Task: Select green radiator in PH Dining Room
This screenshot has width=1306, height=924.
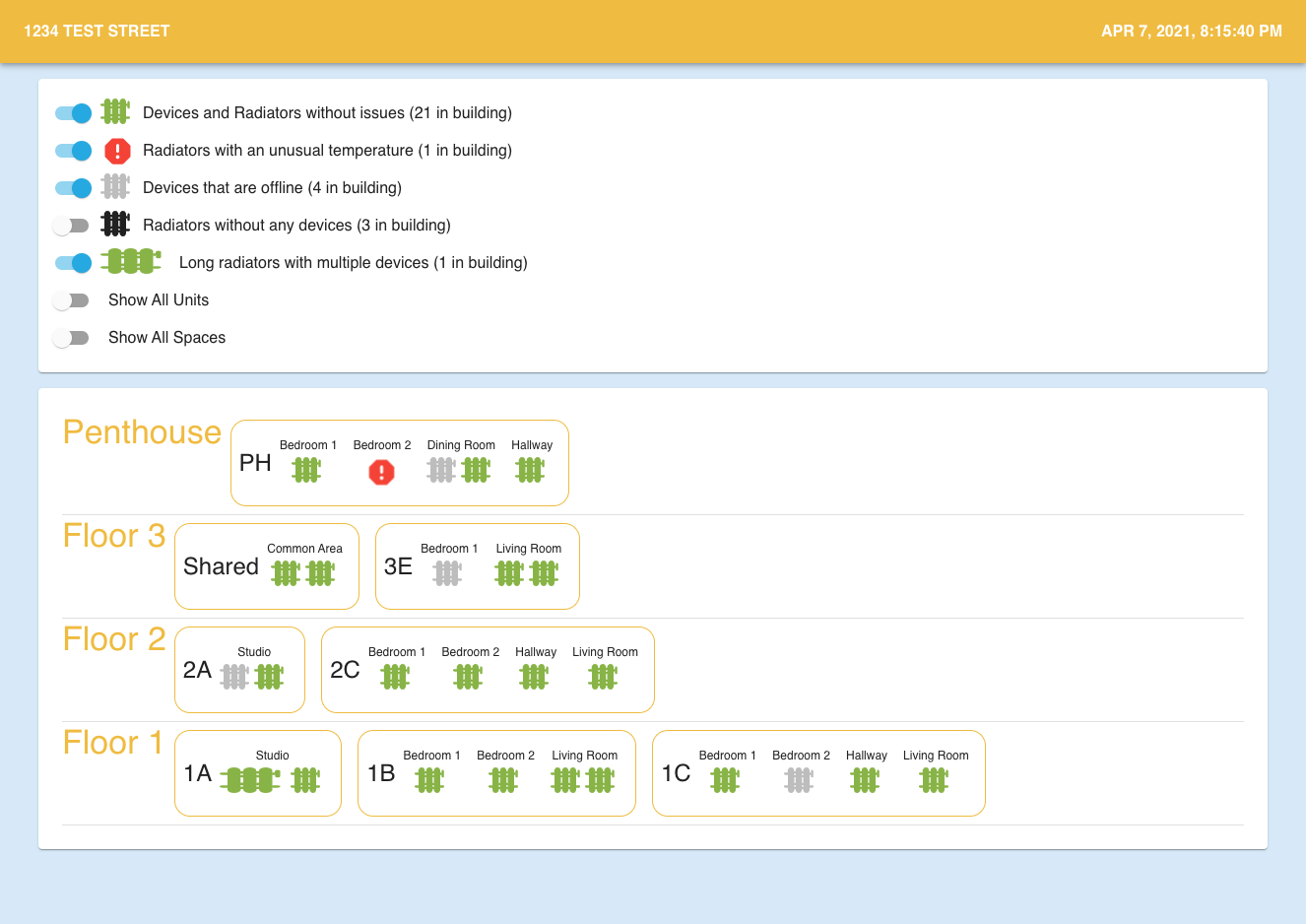Action: pos(476,471)
